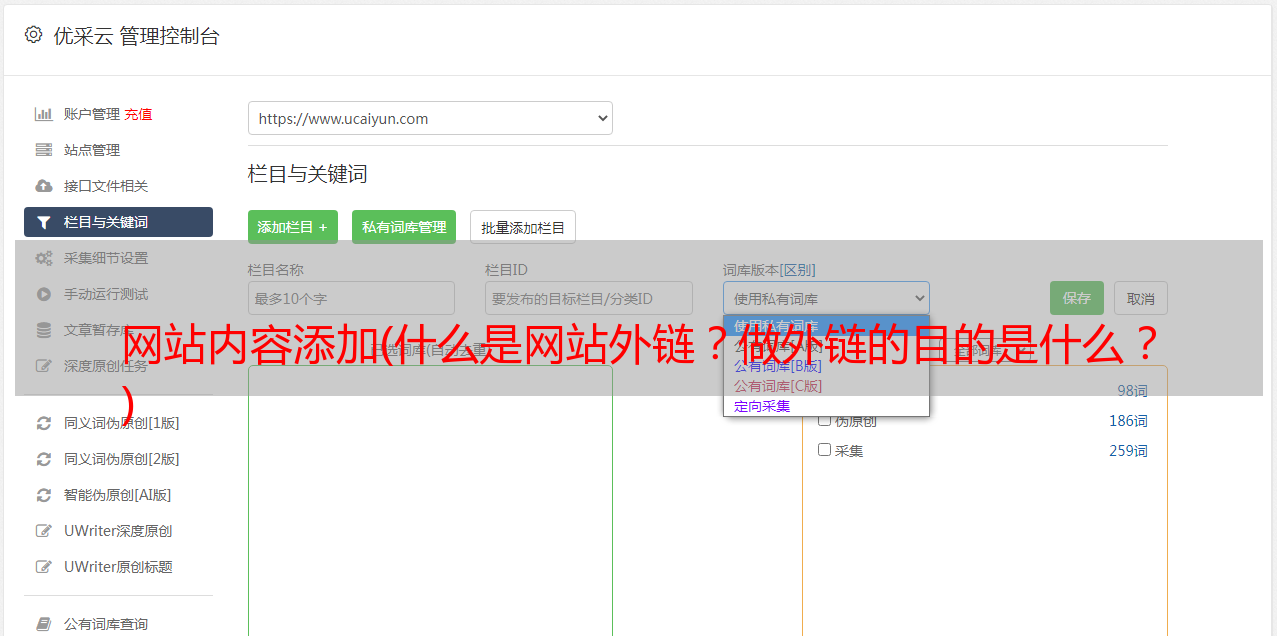Screen dimensions: 1277x636
Task: Click the 批量添加栏目 button
Action: 522,227
